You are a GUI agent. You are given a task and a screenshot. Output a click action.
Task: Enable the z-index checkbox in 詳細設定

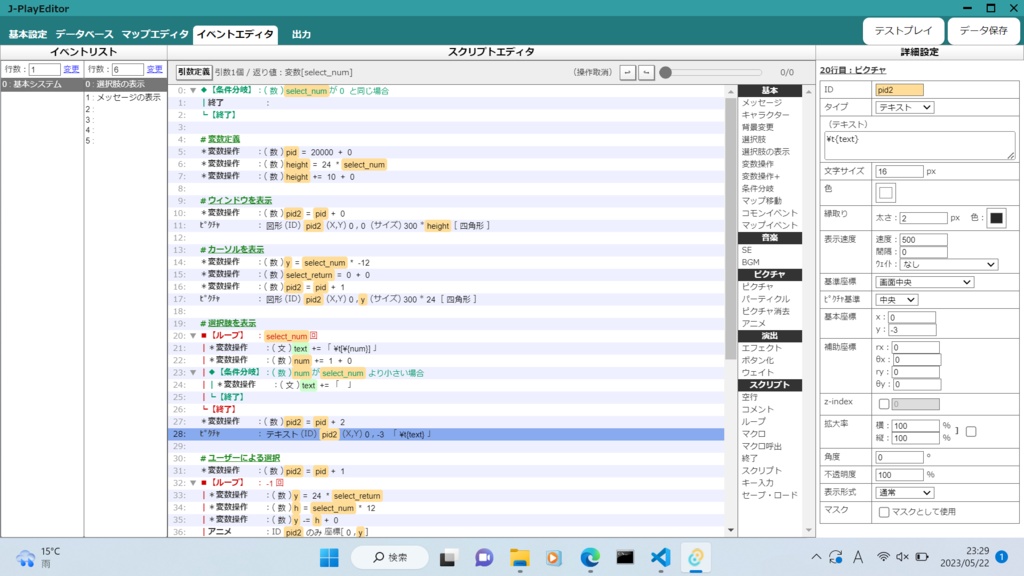tap(884, 403)
